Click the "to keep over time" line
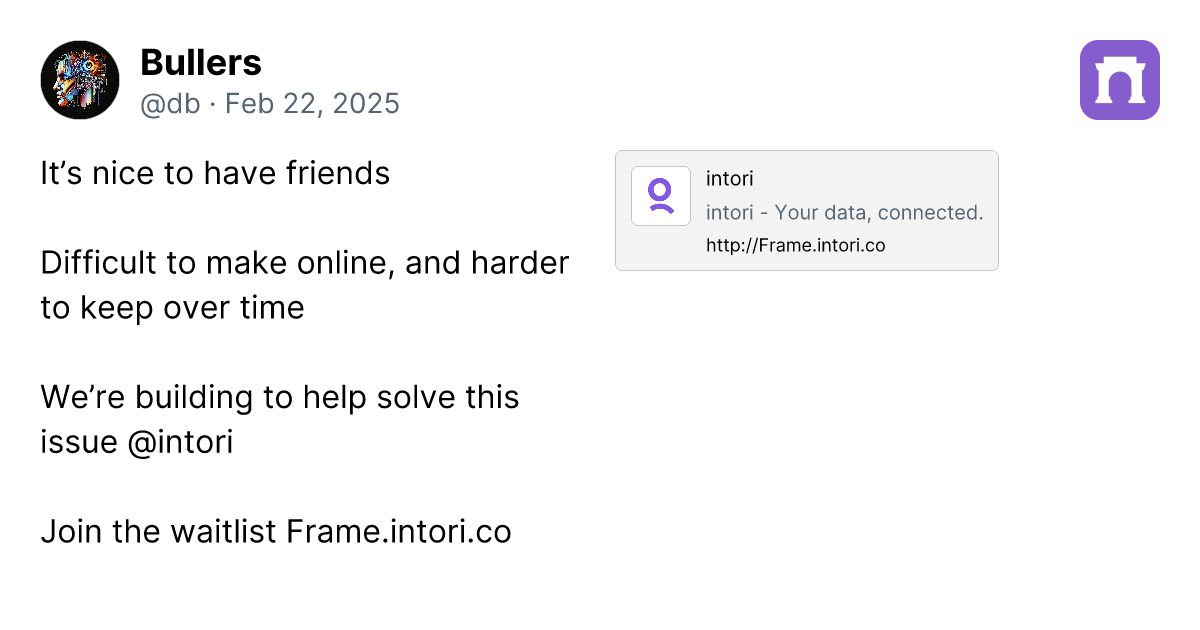1200x630 pixels. coord(172,307)
